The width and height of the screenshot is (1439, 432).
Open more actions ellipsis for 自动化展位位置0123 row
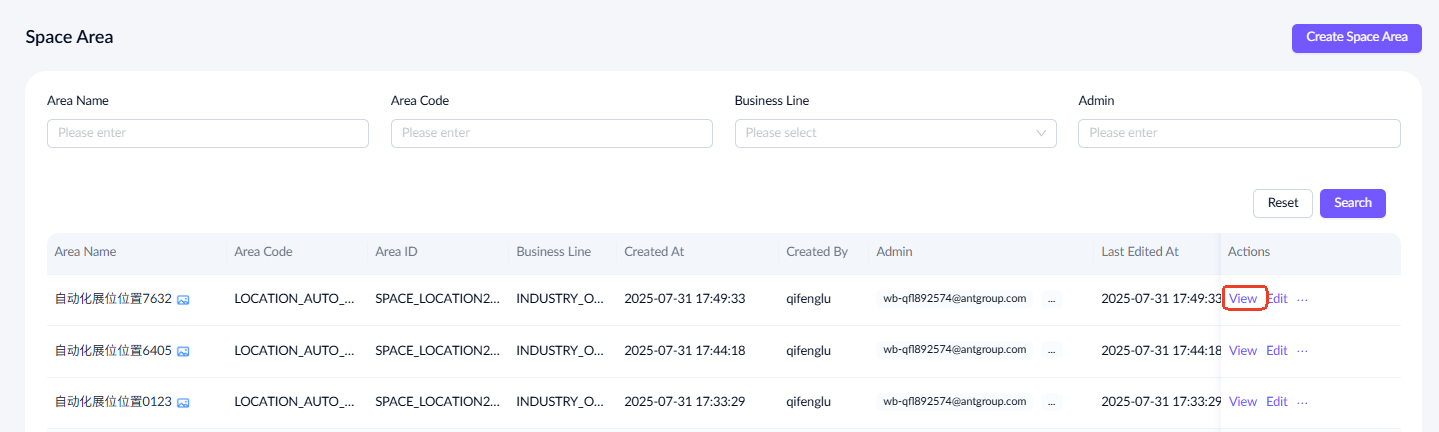pos(1302,402)
